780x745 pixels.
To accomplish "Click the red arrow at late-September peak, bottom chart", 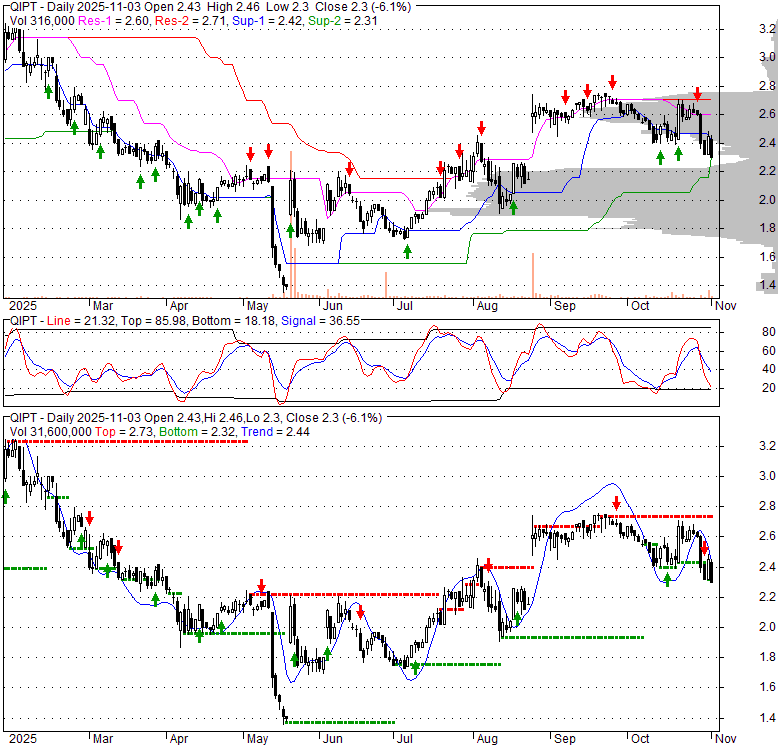I will [616, 503].
